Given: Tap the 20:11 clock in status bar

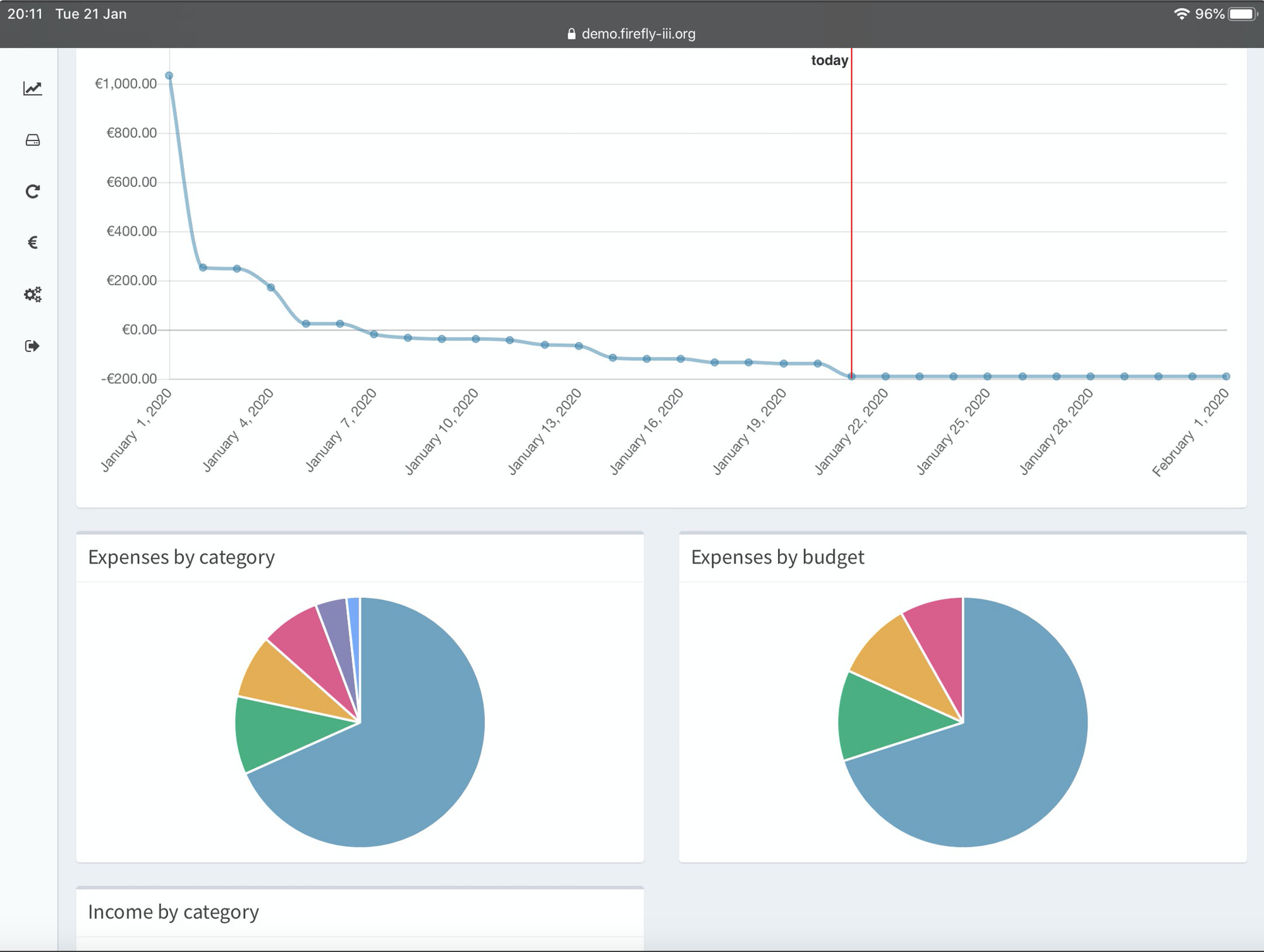Looking at the screenshot, I should click(x=25, y=14).
